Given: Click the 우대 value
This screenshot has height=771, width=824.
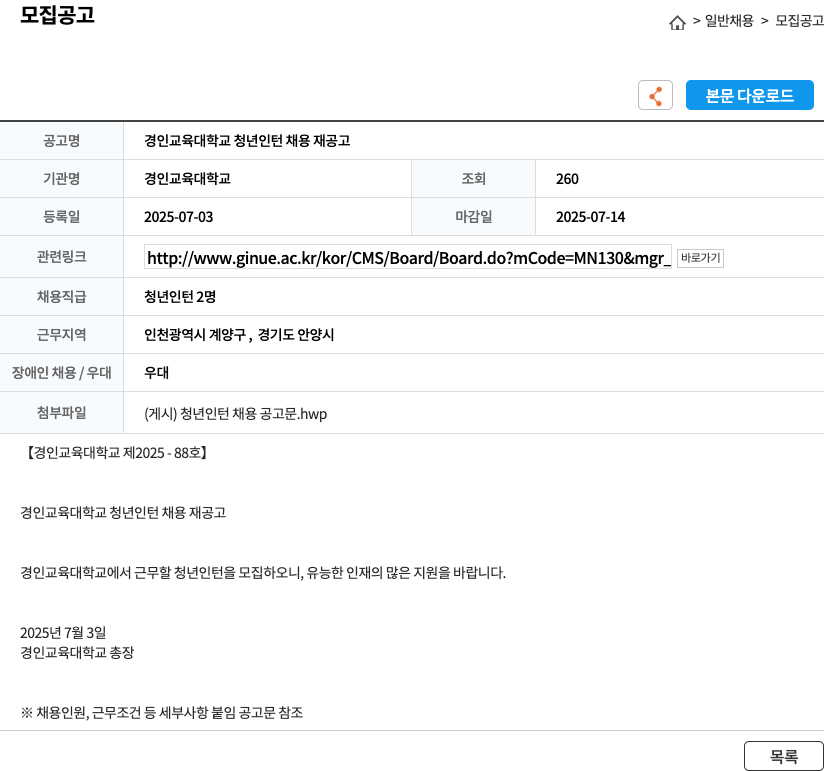Looking at the screenshot, I should click(x=156, y=373).
